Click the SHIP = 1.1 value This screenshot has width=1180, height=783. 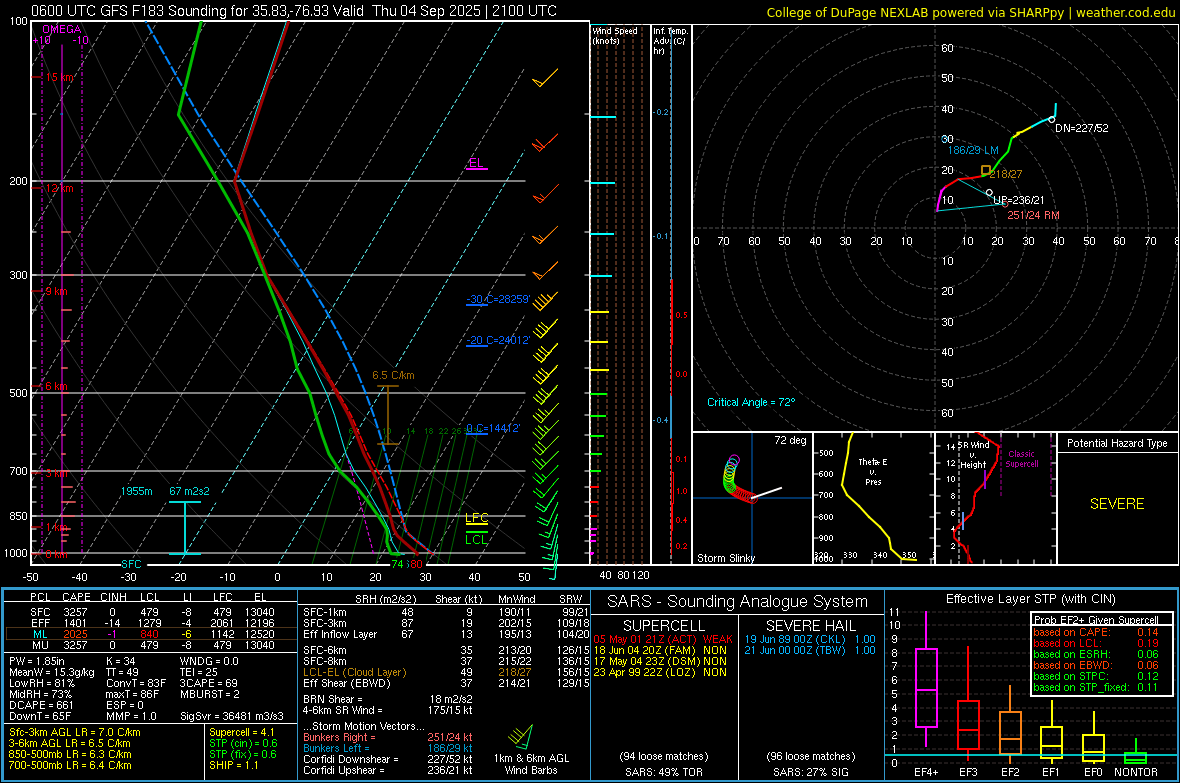[234, 766]
